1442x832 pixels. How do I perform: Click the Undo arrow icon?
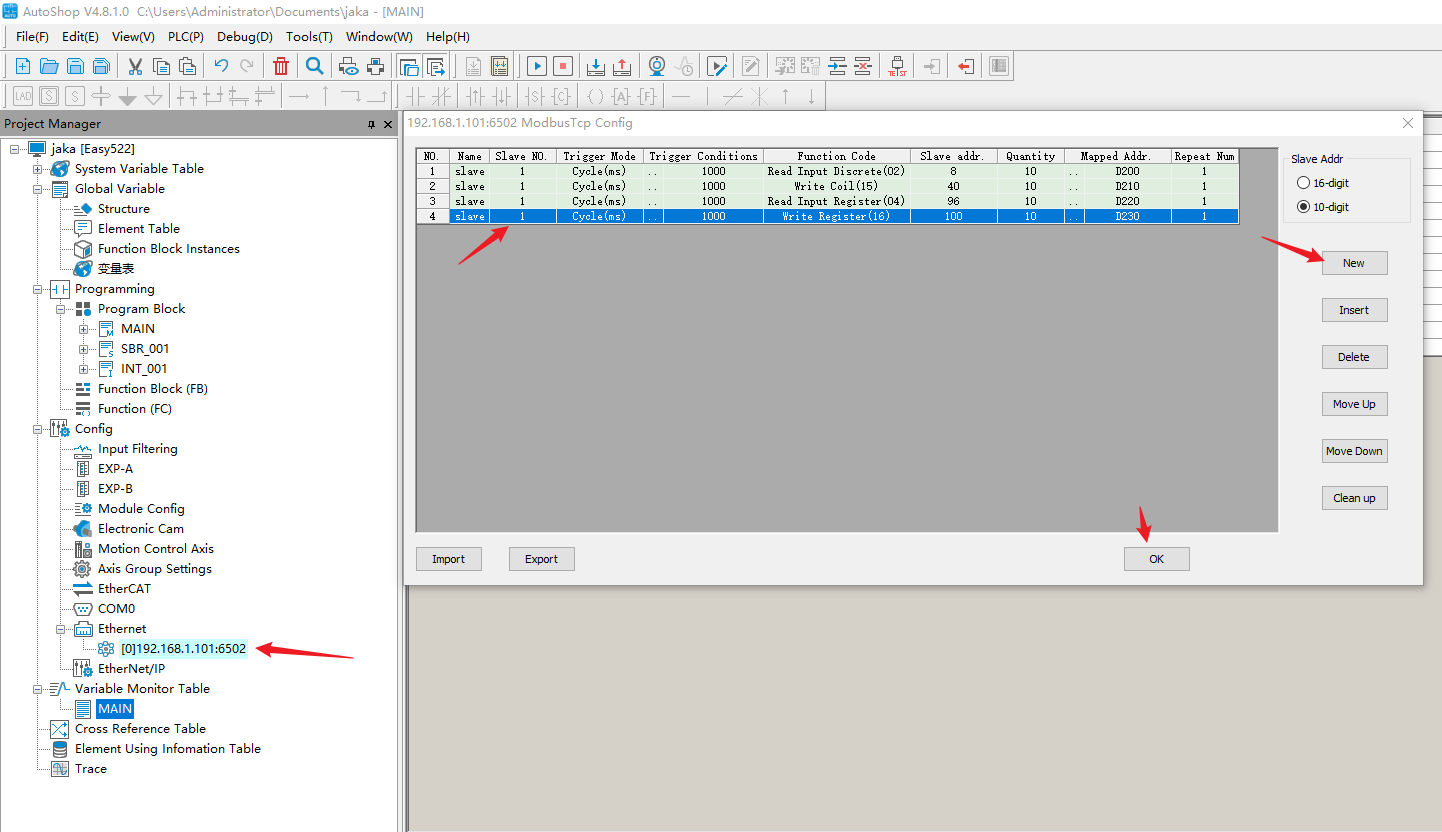pyautogui.click(x=221, y=67)
